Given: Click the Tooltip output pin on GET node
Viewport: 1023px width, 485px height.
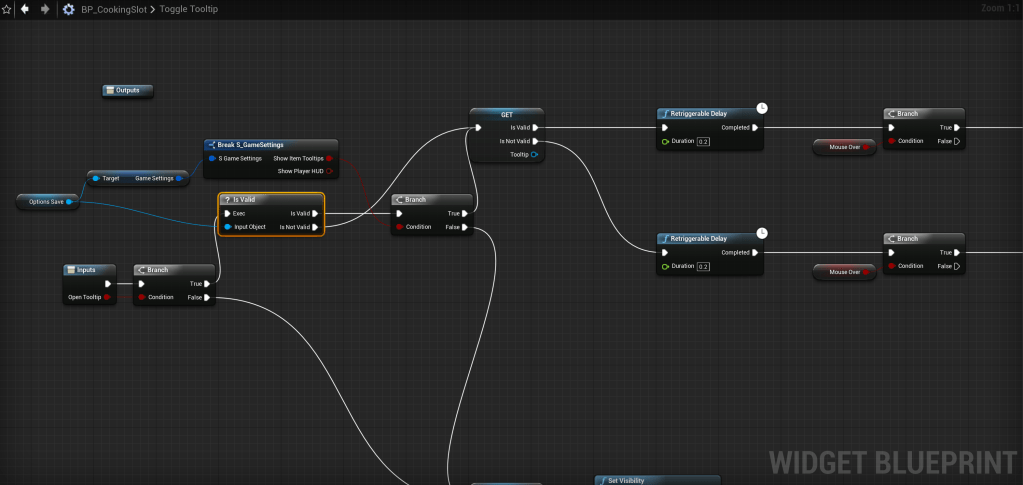Looking at the screenshot, I should pos(535,155).
